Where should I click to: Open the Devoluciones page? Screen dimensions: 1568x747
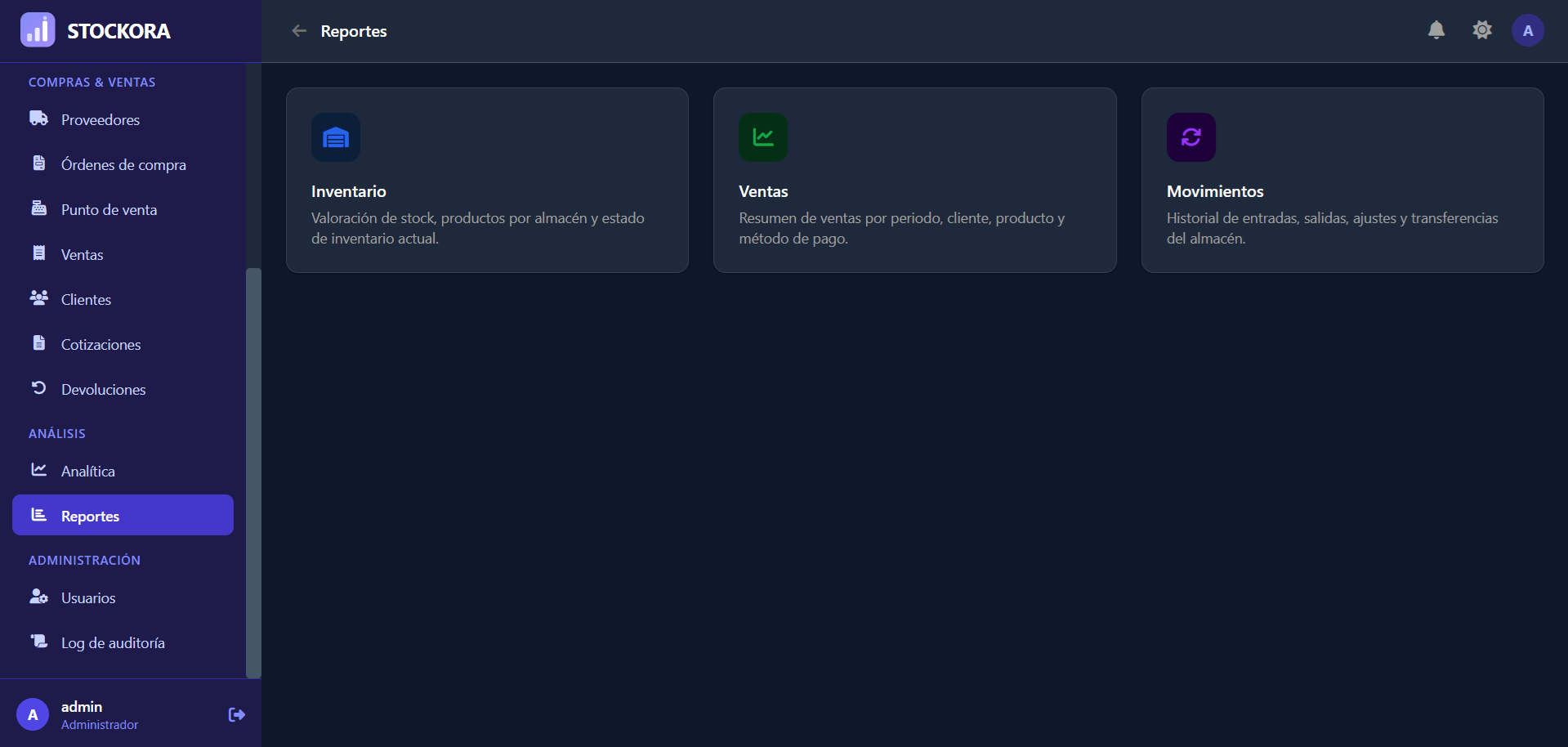click(x=123, y=389)
